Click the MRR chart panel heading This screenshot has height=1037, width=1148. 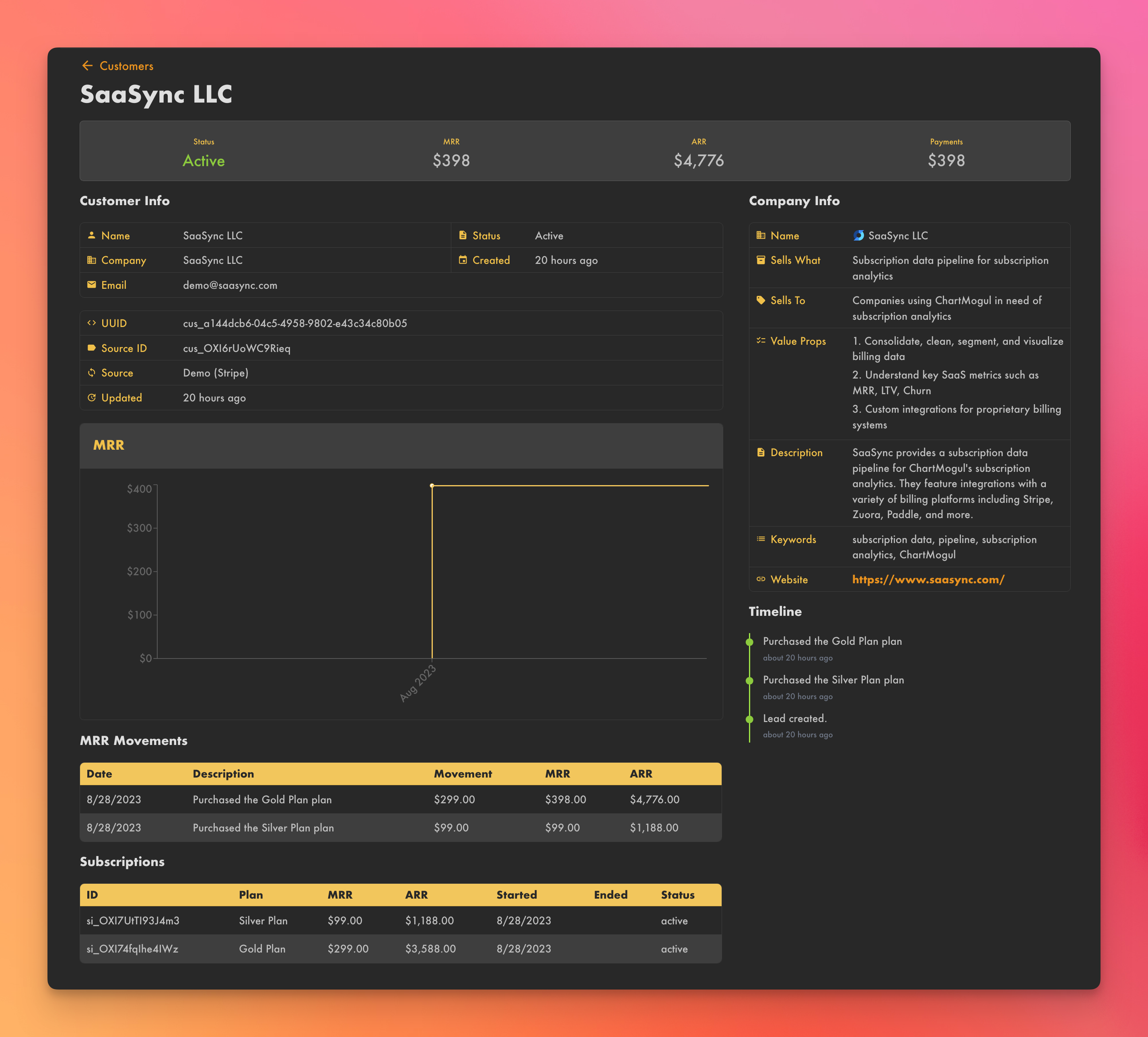pos(109,445)
